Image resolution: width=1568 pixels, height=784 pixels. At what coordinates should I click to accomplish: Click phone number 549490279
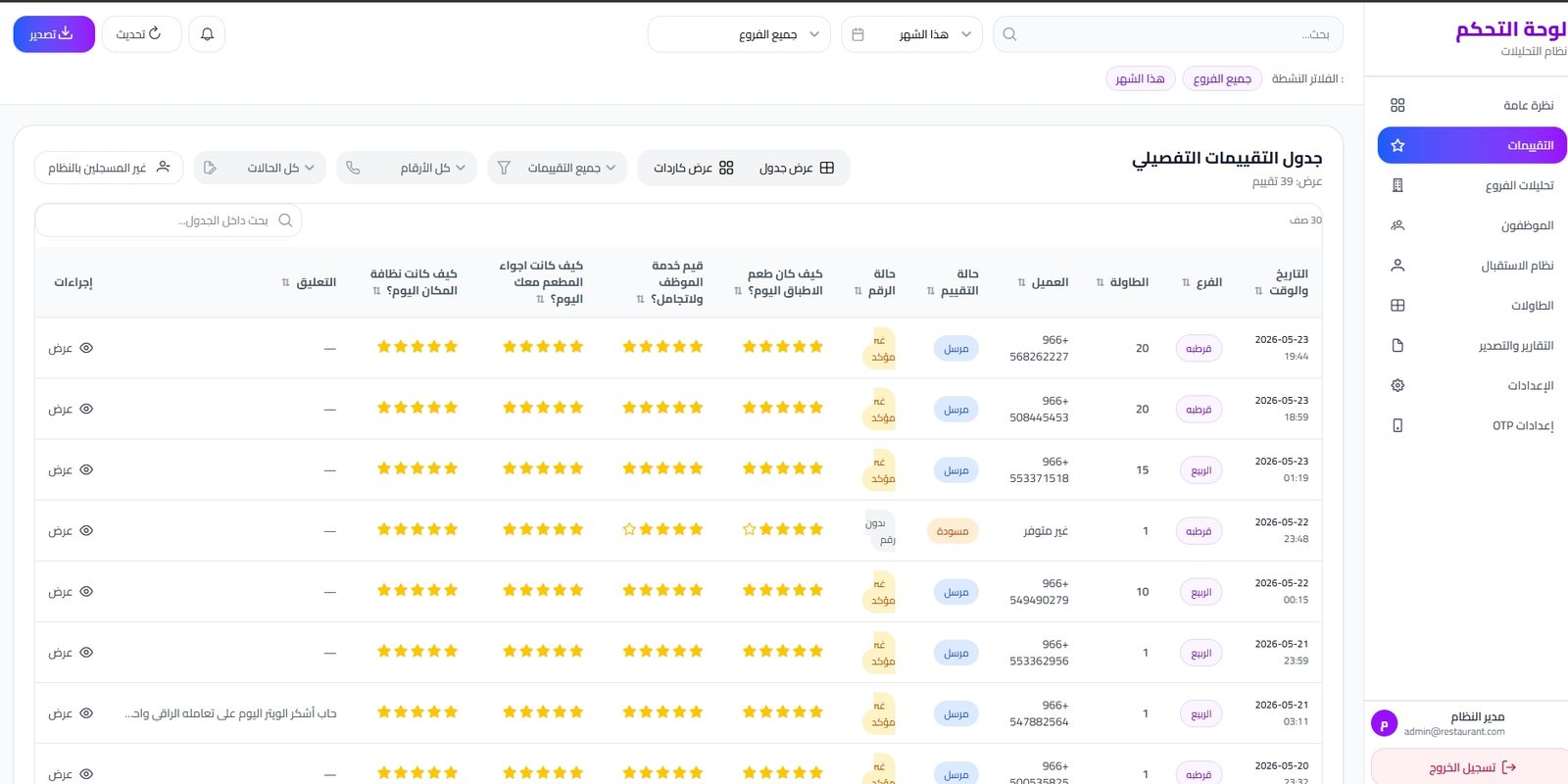[x=1039, y=600]
